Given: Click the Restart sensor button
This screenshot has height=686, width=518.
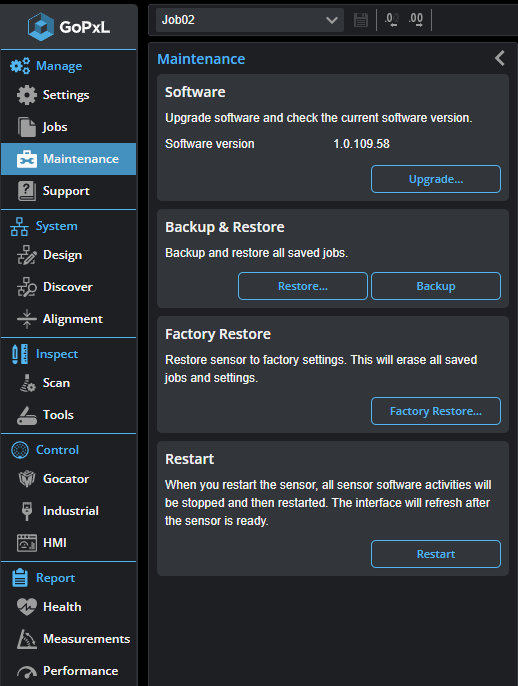Looking at the screenshot, I should [x=436, y=554].
